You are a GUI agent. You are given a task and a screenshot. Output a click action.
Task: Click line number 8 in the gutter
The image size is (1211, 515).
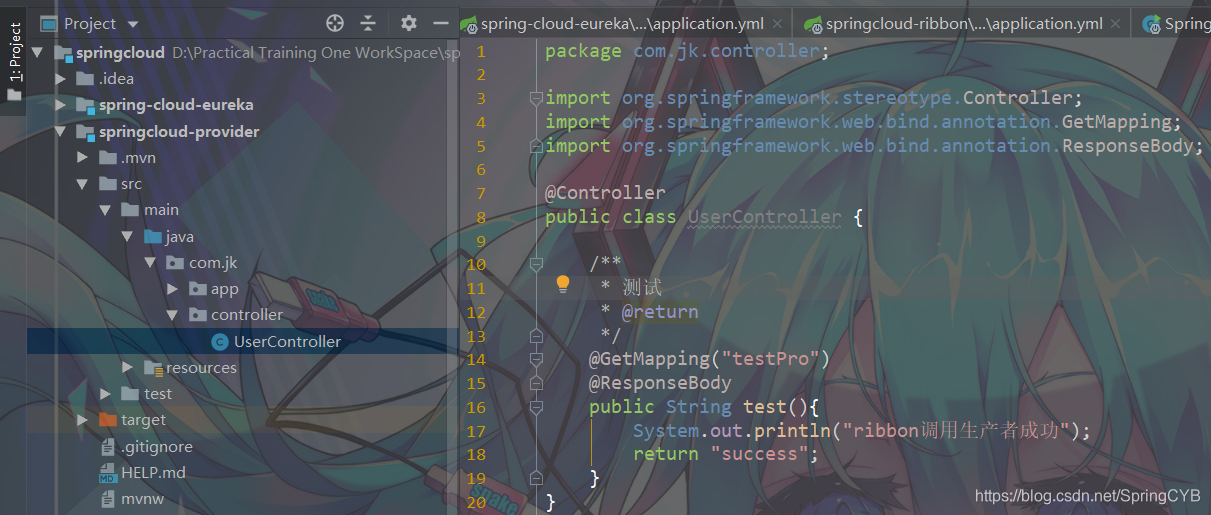click(481, 217)
